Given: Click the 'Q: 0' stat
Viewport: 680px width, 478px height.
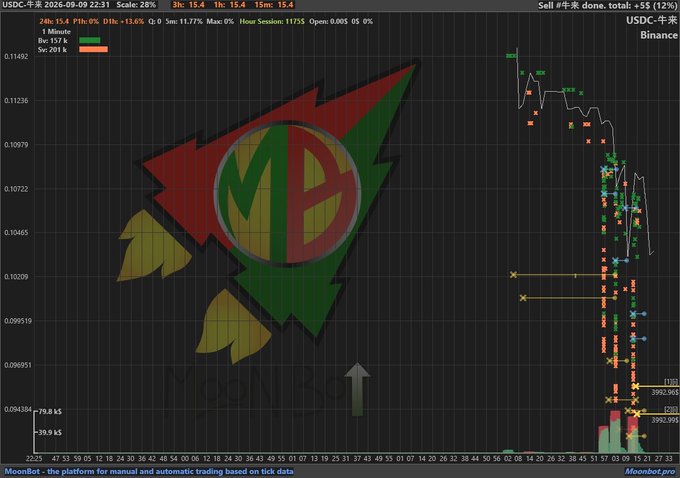Looking at the screenshot, I should (154, 21).
